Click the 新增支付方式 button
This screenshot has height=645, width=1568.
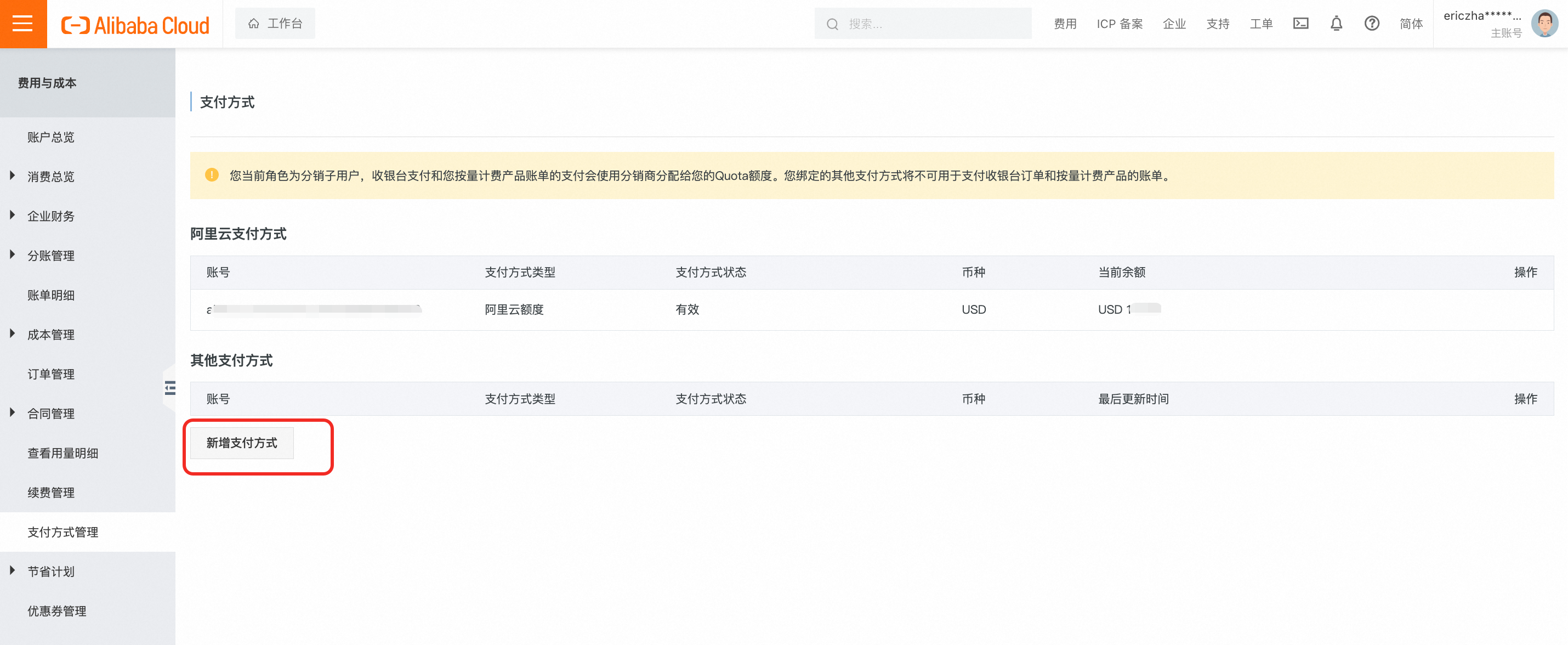tap(242, 443)
